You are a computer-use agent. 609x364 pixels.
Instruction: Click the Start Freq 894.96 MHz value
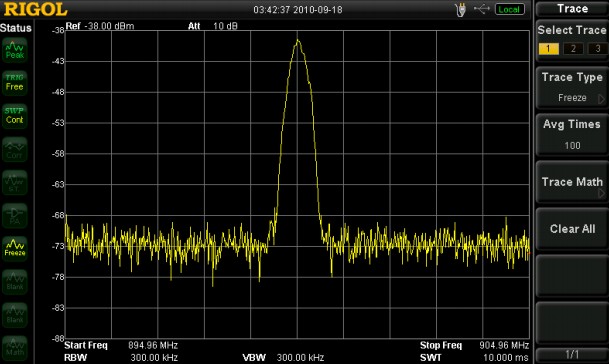point(153,345)
